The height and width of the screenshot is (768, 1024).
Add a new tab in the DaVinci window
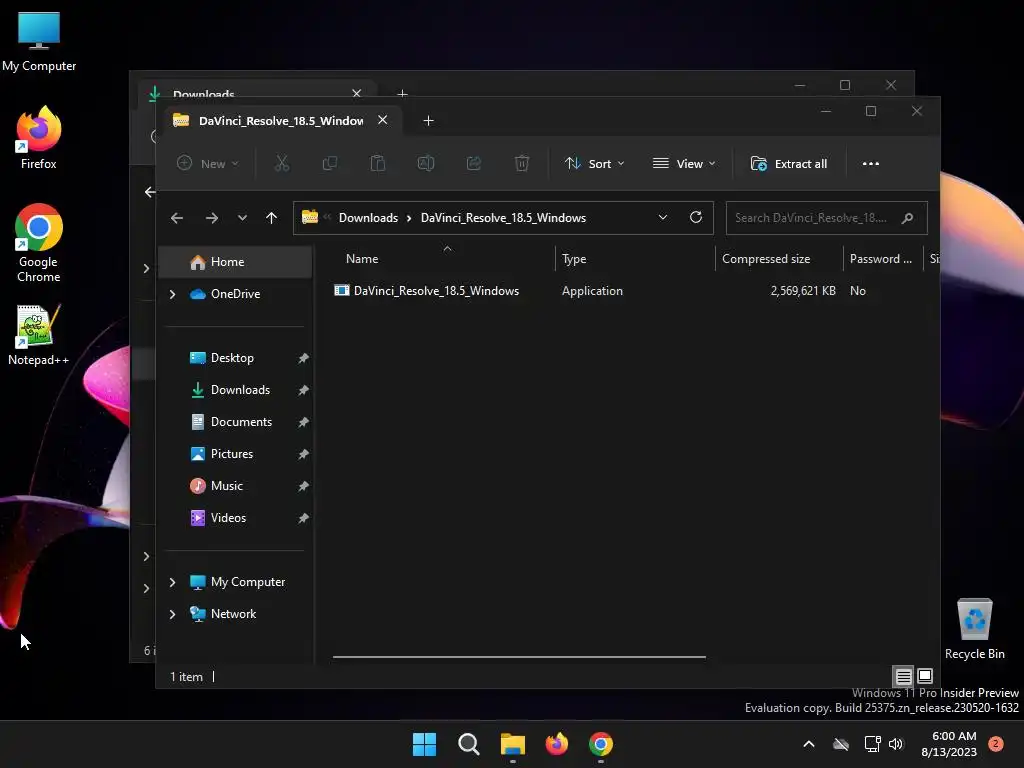click(x=428, y=121)
